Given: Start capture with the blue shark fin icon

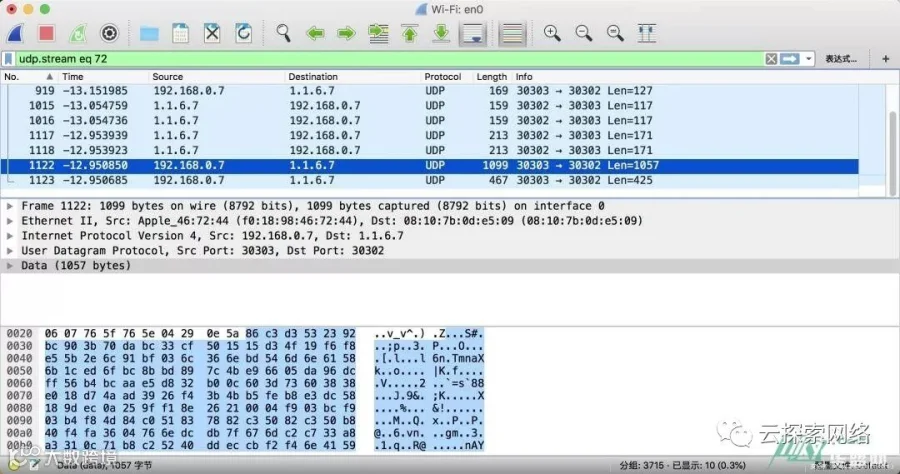Looking at the screenshot, I should 15,33.
